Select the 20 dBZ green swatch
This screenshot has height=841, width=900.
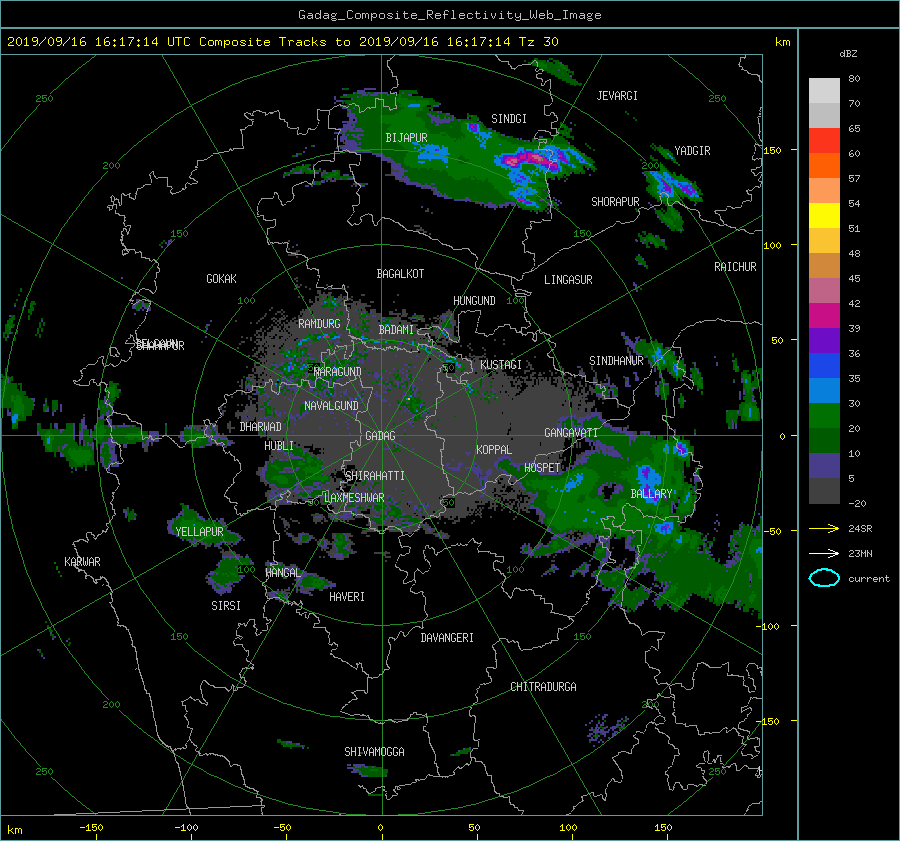(x=824, y=416)
